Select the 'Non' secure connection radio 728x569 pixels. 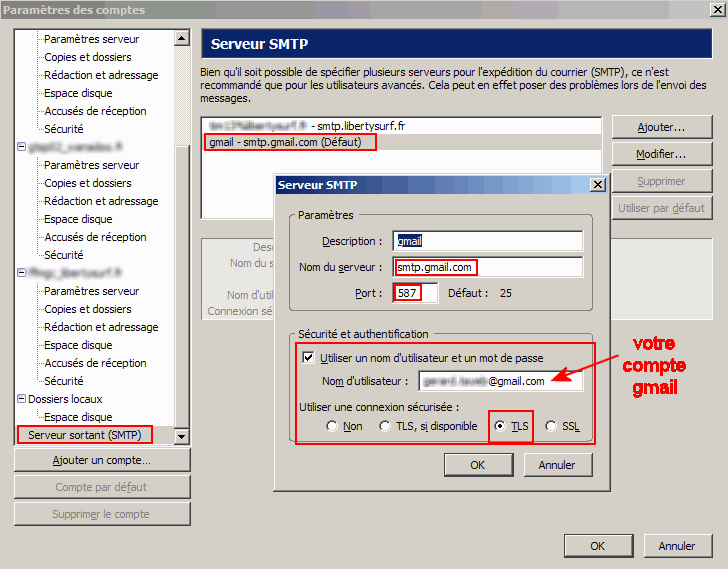click(332, 426)
